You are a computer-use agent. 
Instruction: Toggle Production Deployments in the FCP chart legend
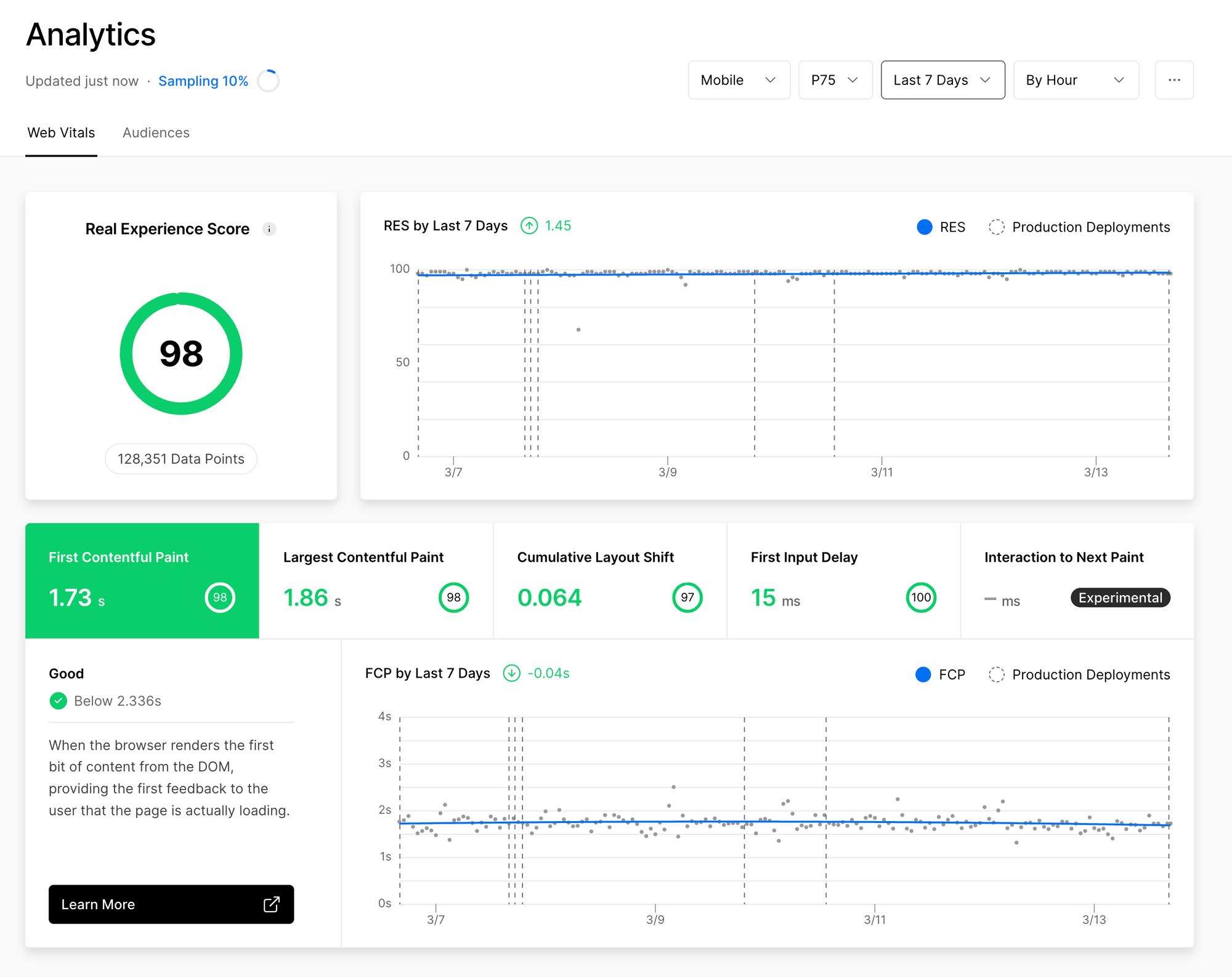pos(1079,674)
